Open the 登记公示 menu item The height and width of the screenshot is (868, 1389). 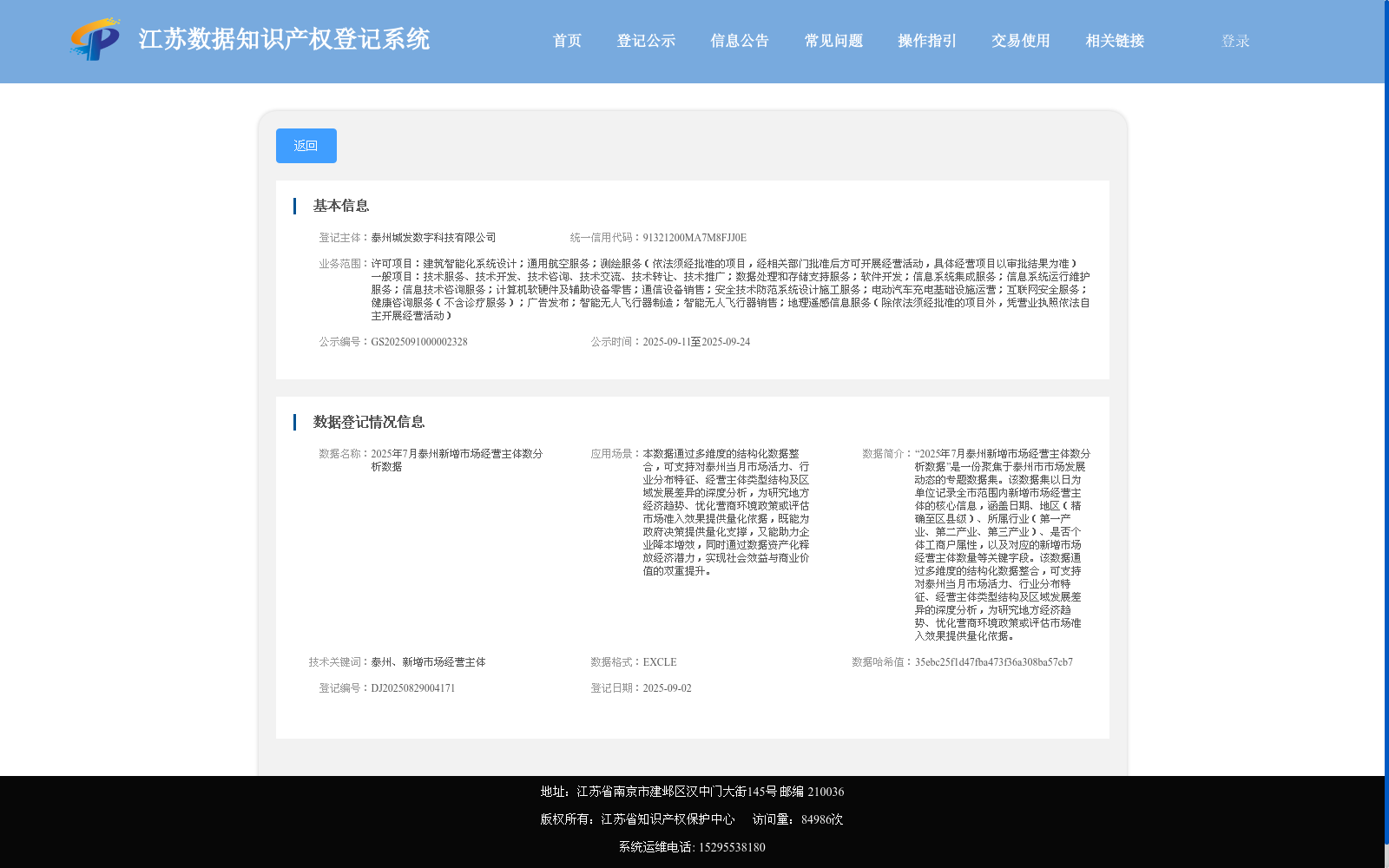click(x=646, y=41)
